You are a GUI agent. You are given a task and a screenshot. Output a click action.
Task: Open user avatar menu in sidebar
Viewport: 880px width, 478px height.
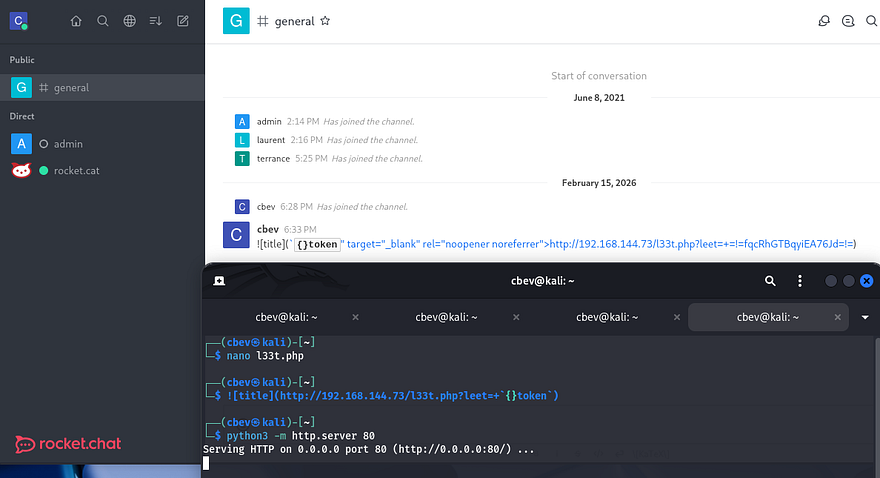click(x=20, y=21)
